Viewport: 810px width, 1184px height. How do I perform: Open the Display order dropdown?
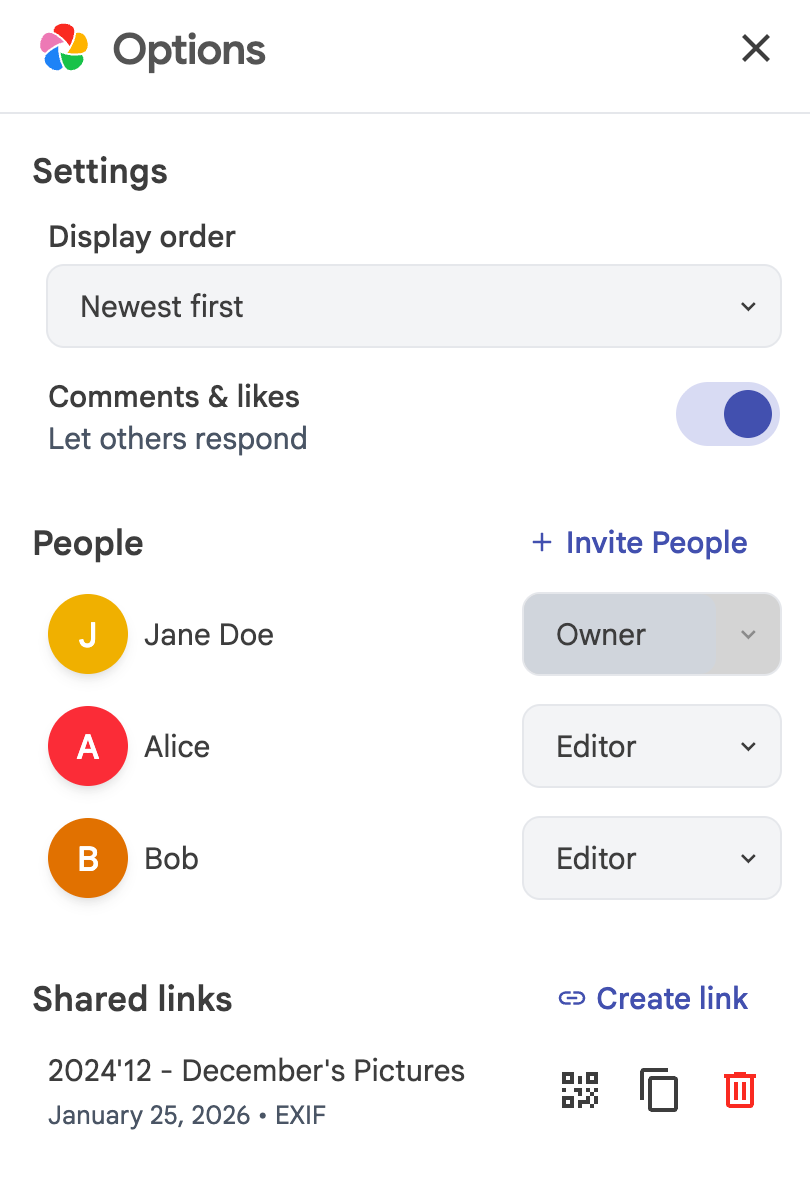414,306
